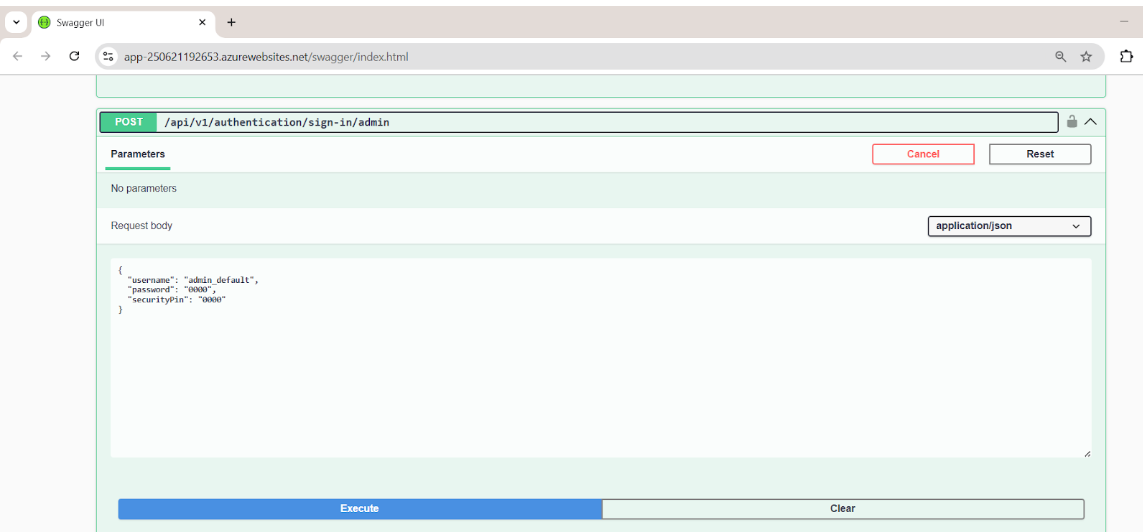Close the Swagger UI tab
This screenshot has width=1143, height=532.
tap(203, 22)
